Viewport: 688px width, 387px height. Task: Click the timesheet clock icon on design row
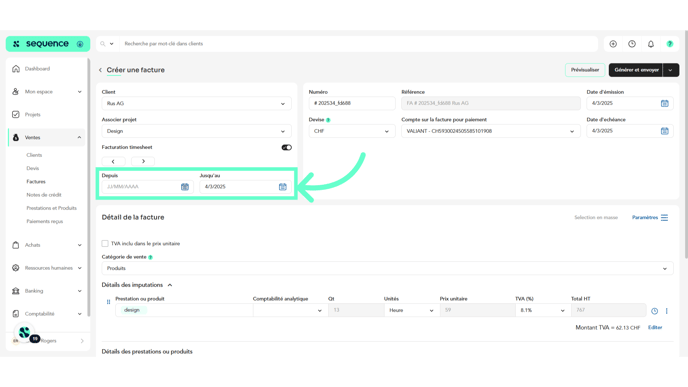pyautogui.click(x=654, y=311)
